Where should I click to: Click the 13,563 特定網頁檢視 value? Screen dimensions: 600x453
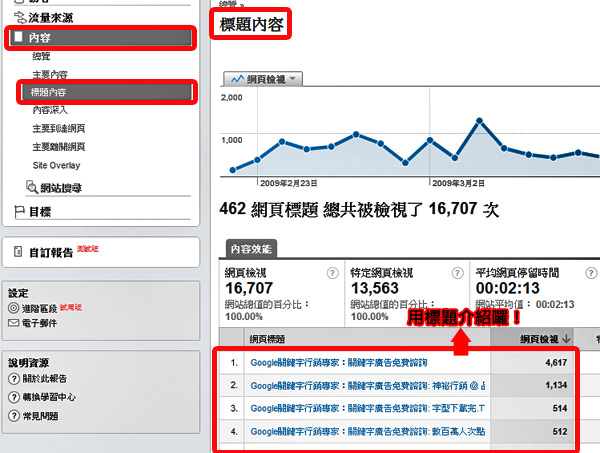pyautogui.click(x=375, y=288)
